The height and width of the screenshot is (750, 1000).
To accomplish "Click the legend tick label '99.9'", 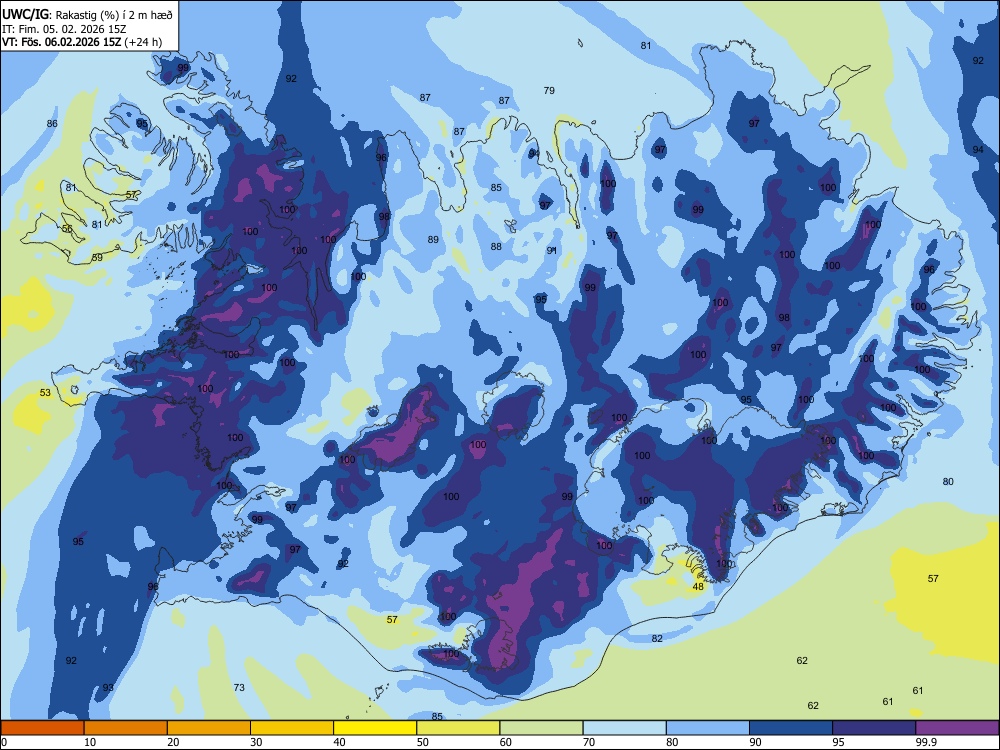I will pos(926,742).
